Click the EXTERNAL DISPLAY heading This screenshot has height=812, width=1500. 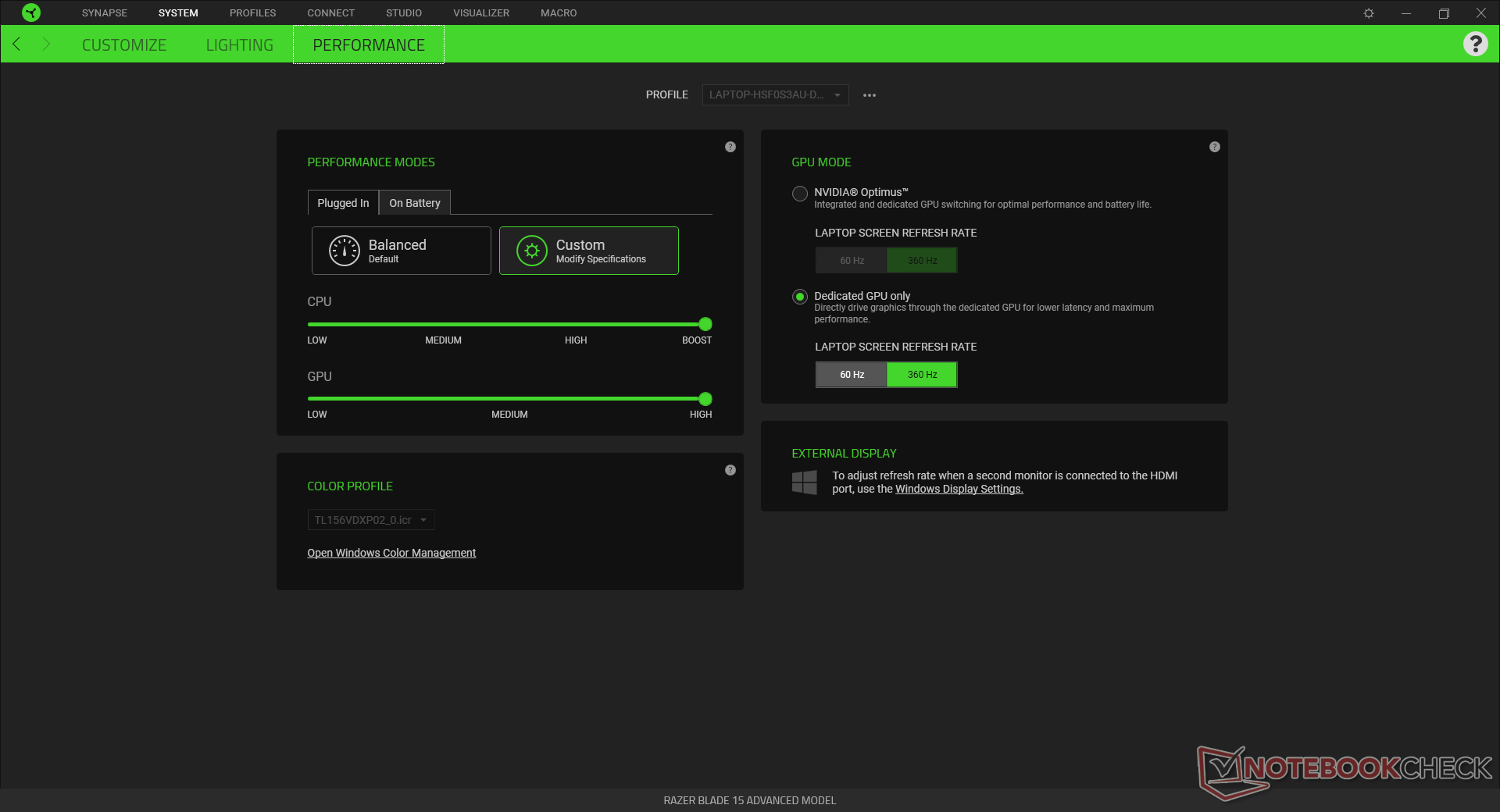click(844, 454)
